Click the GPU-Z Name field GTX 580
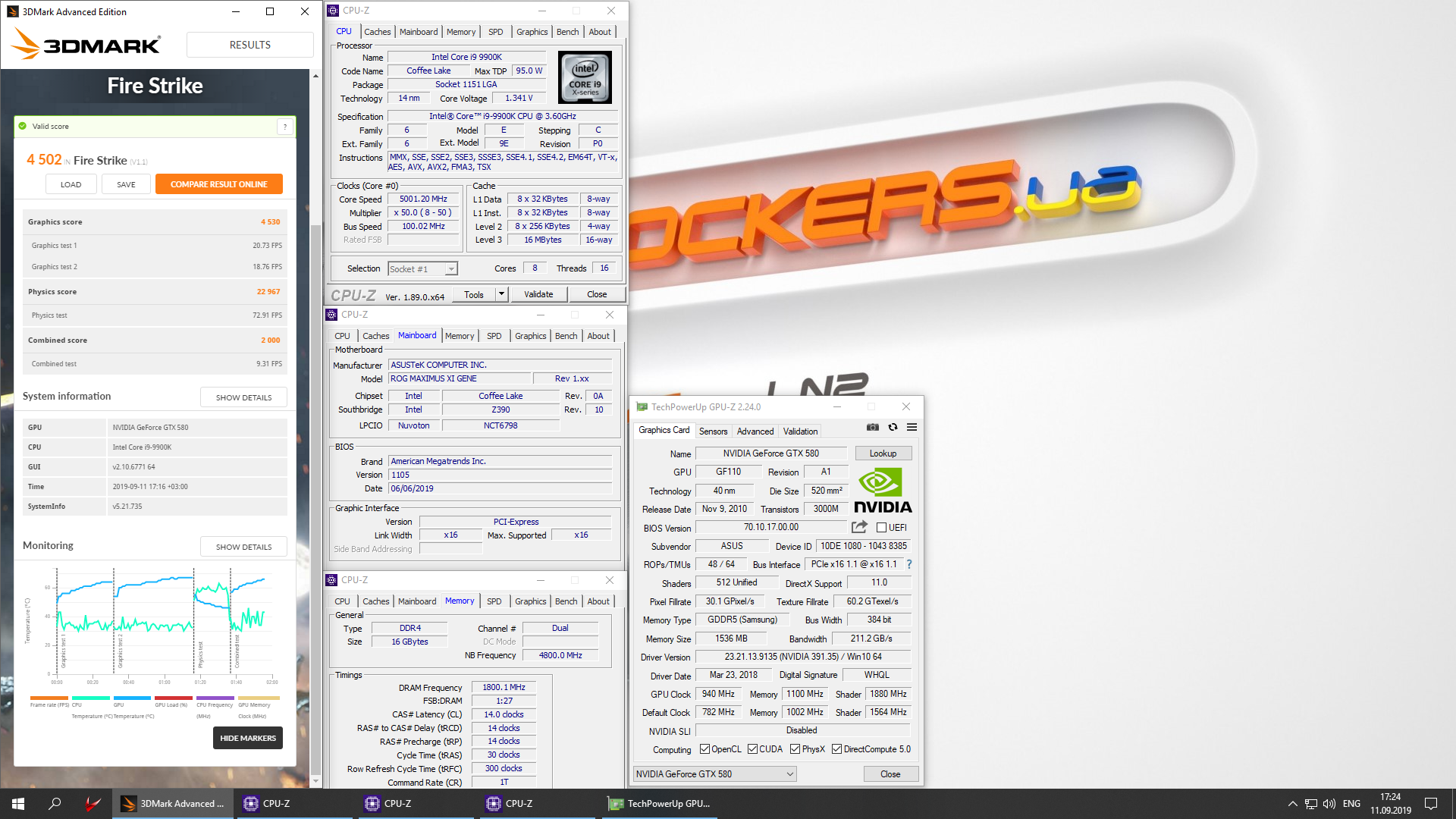Image resolution: width=1456 pixels, height=819 pixels. coord(770,453)
